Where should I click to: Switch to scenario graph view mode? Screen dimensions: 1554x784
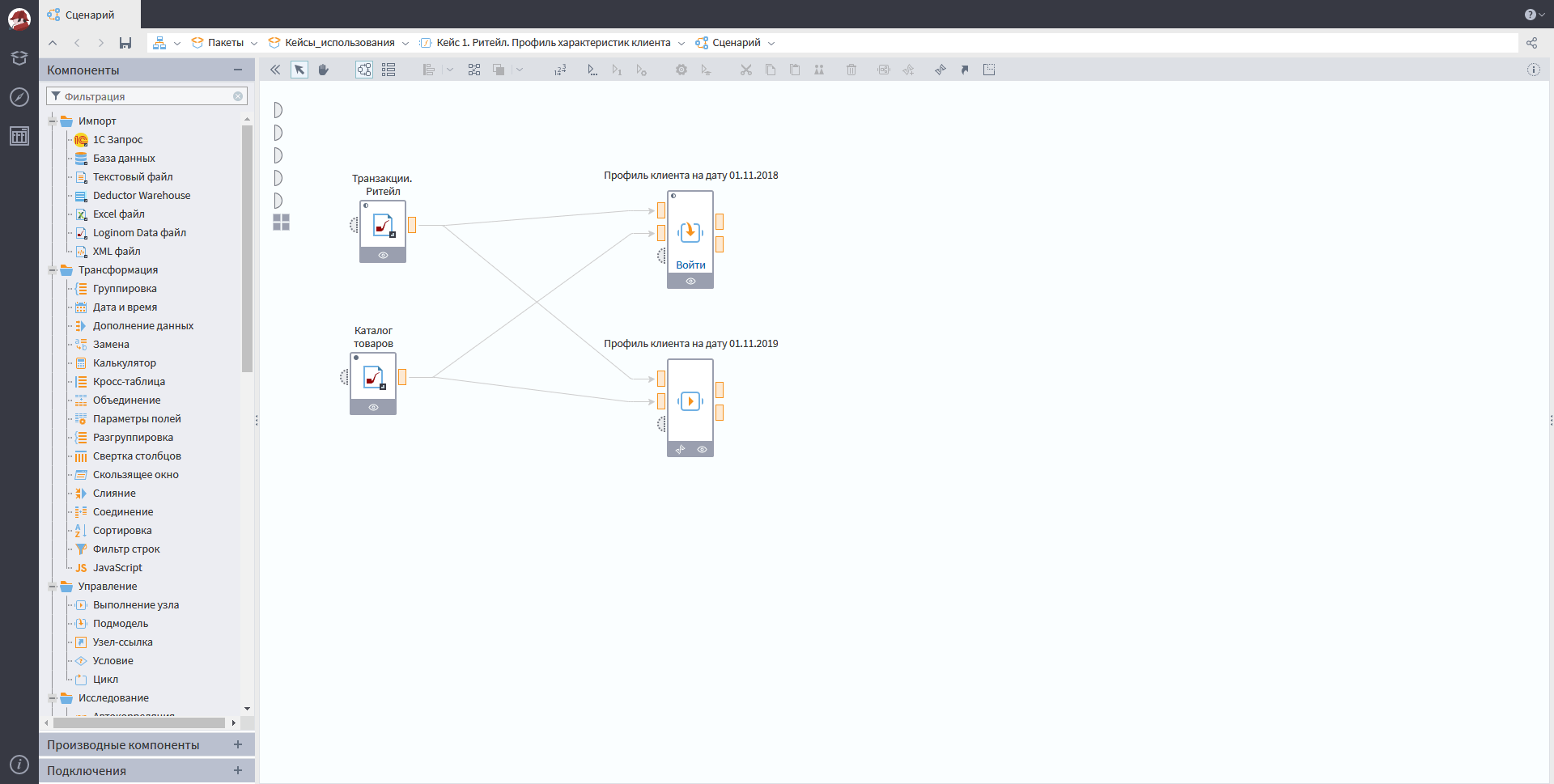[364, 70]
